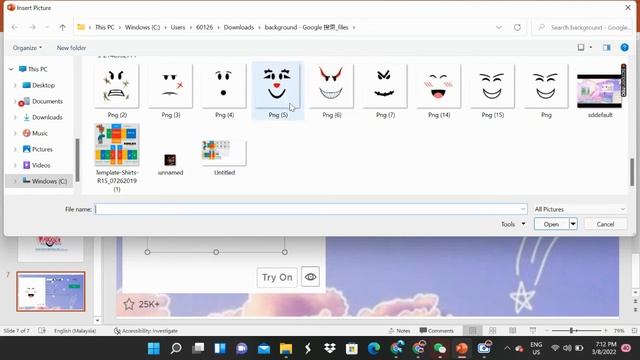640x360 pixels.
Task: Create a New folder
Action: [x=71, y=48]
